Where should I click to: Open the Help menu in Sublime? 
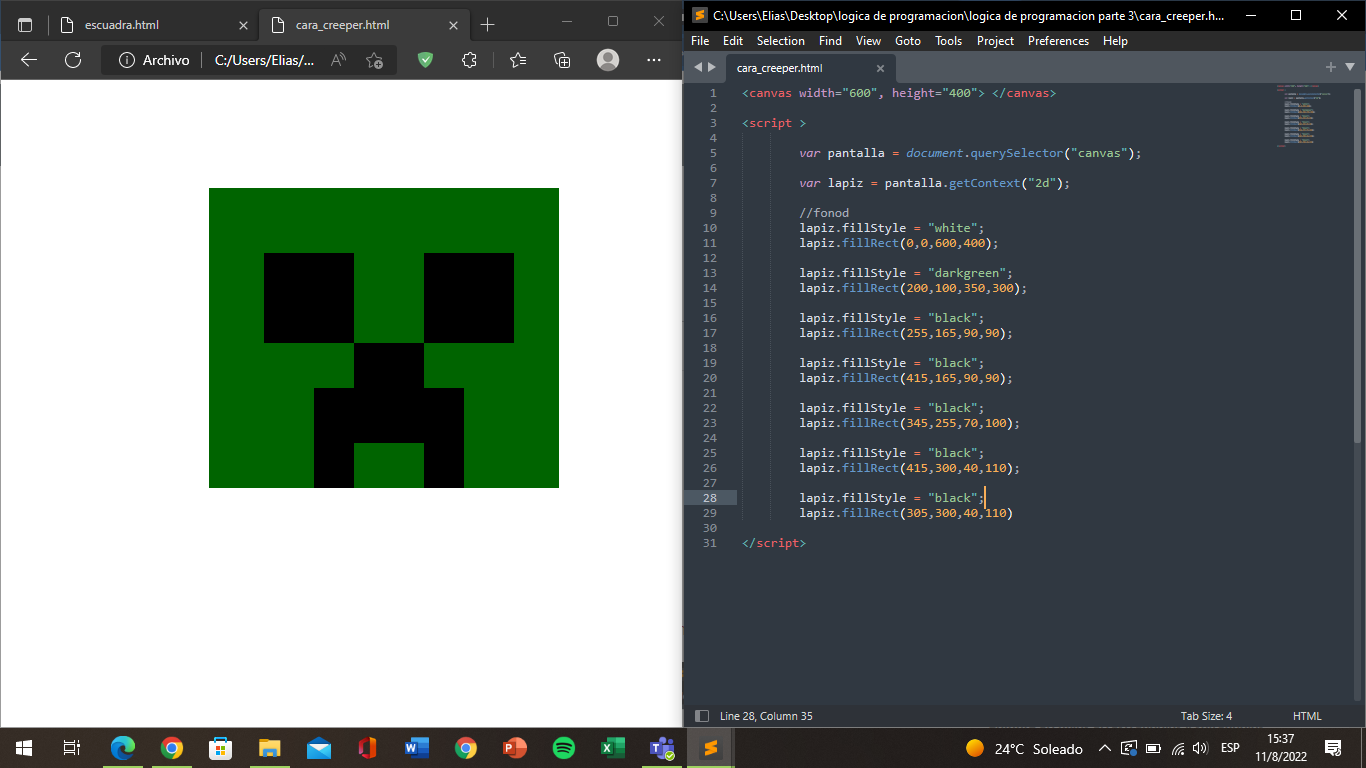(1115, 41)
